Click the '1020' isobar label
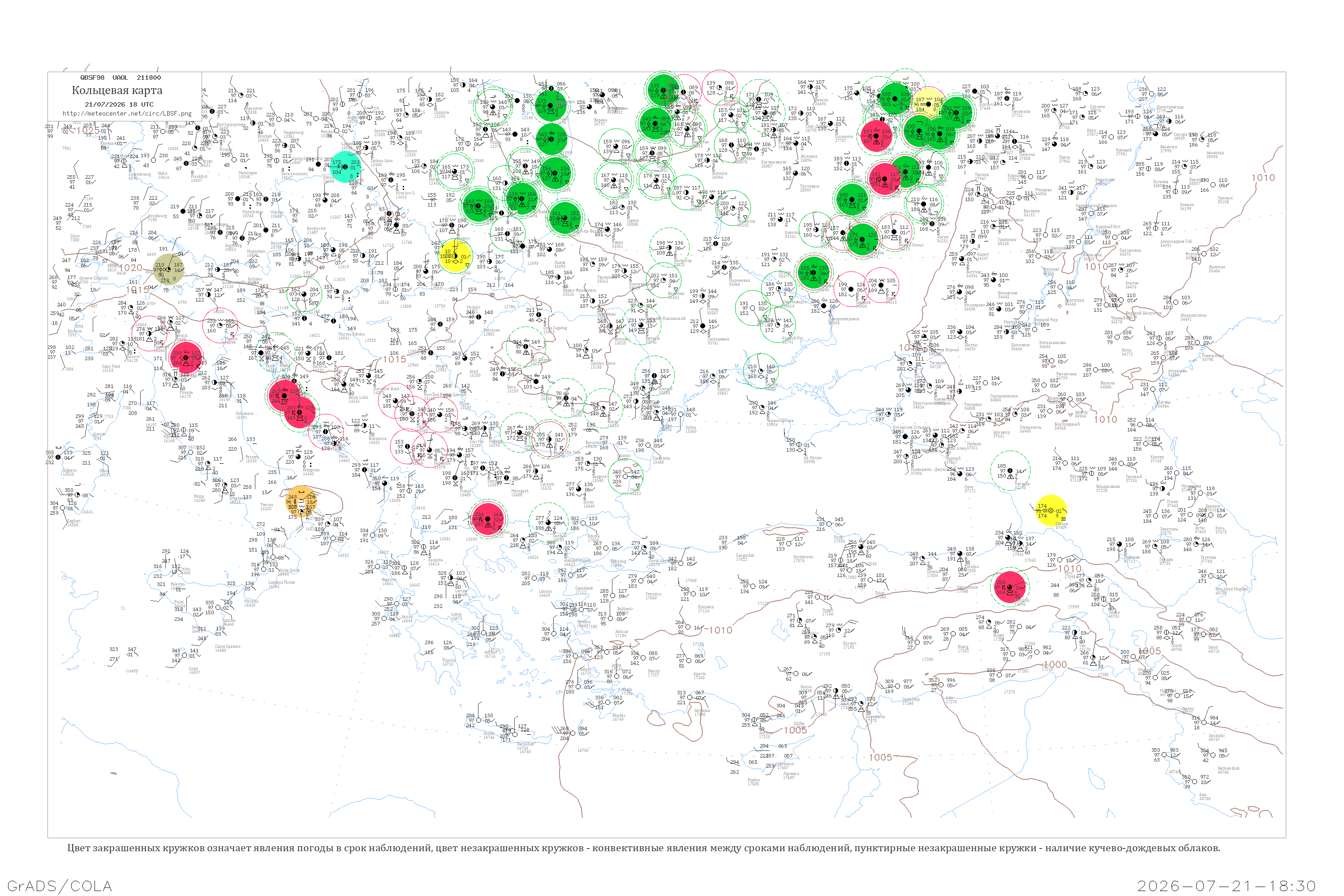Screen dimensions: 1344x896 130,267
